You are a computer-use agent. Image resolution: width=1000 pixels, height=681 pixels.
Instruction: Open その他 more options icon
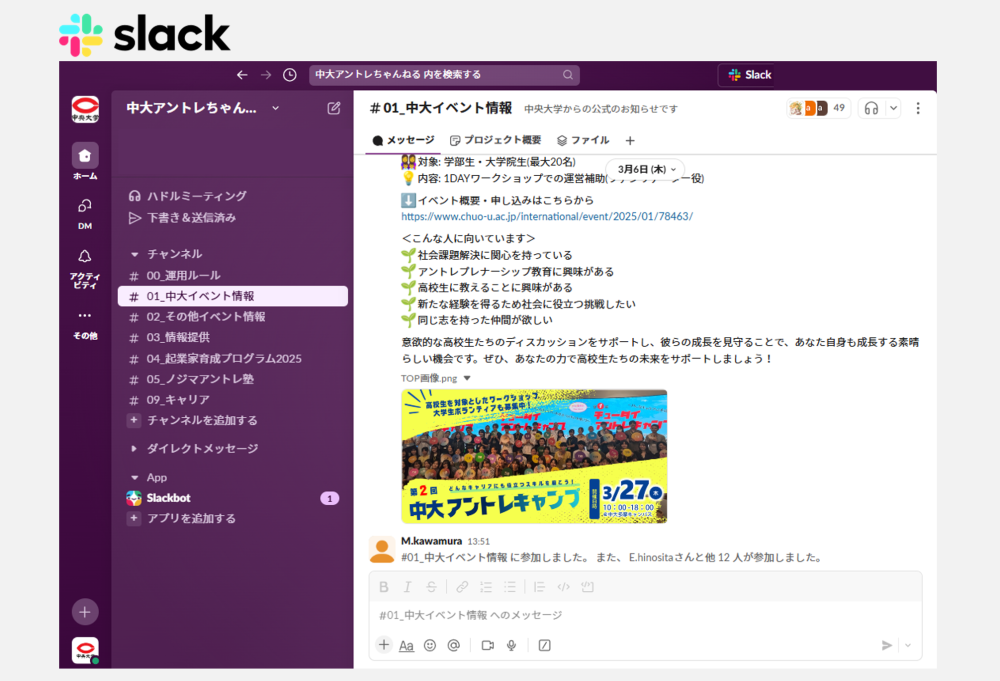tap(85, 315)
